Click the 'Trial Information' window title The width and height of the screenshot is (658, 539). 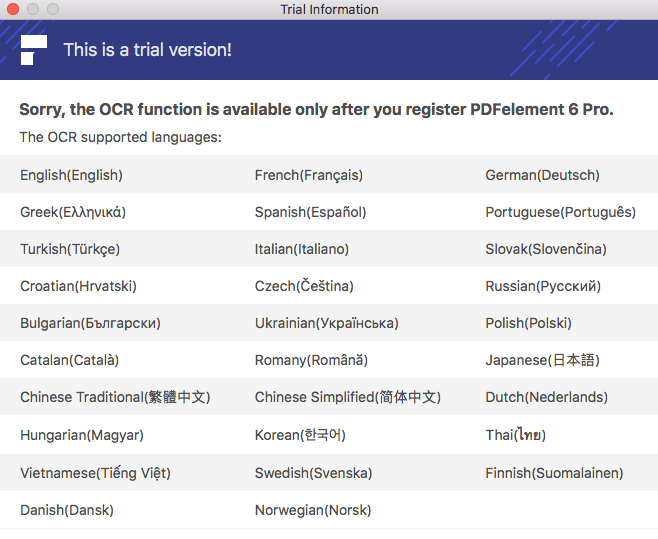pyautogui.click(x=329, y=9)
